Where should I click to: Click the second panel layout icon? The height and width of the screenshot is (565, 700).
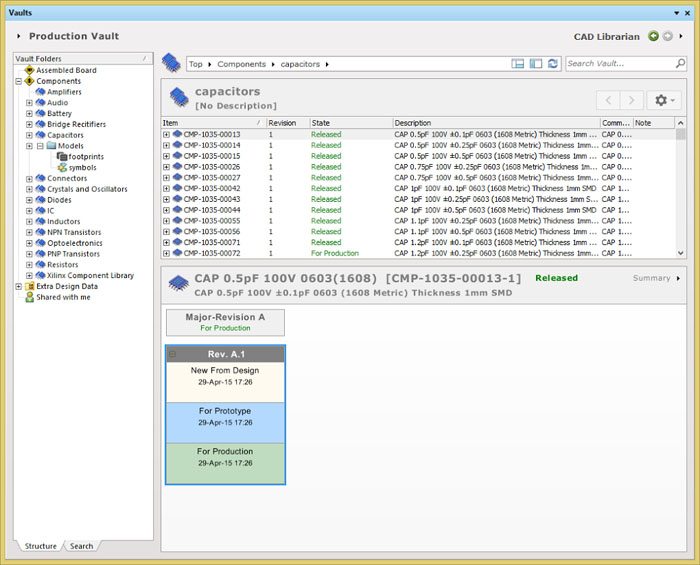(x=536, y=64)
